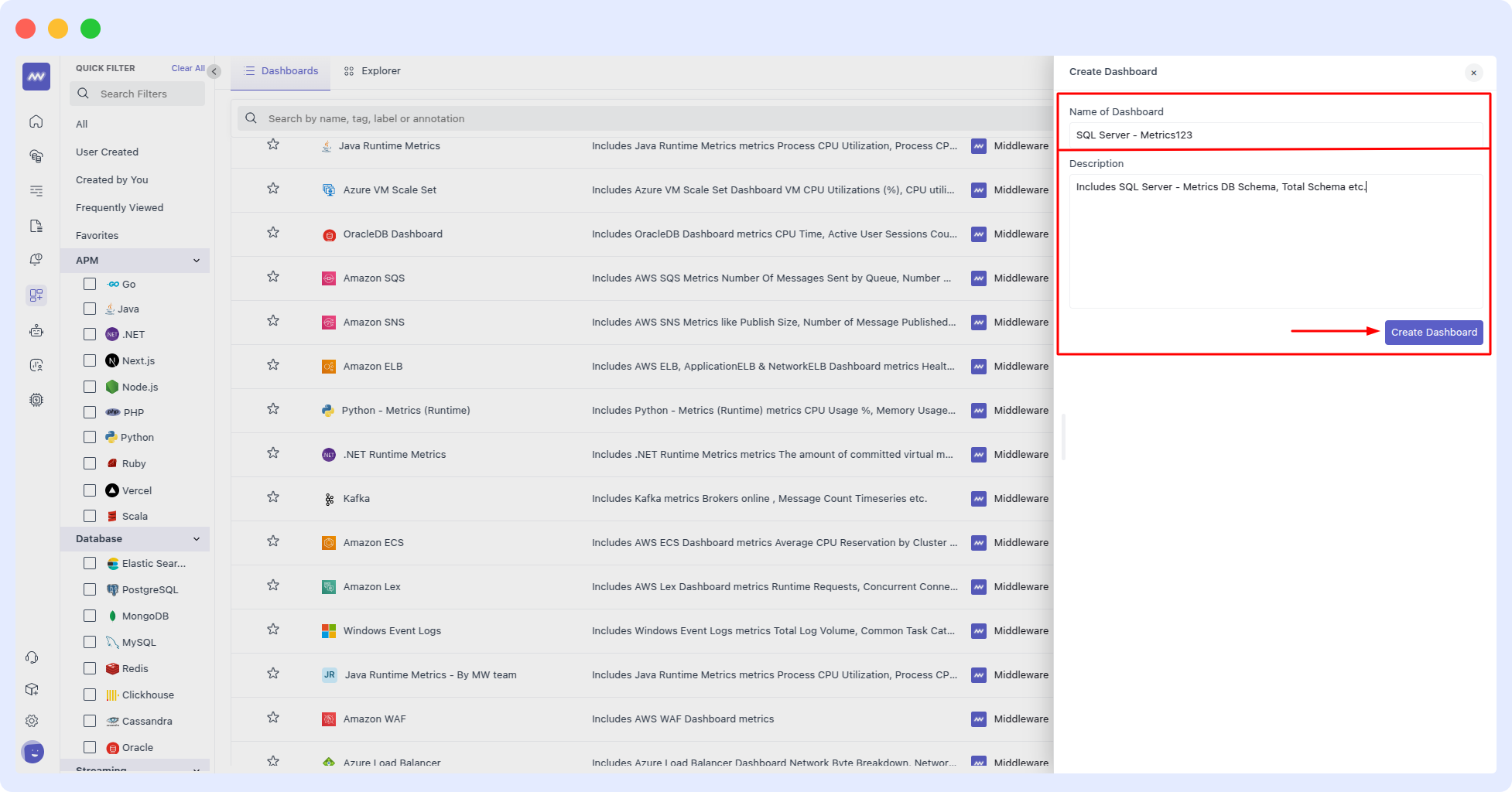Collapse the Database filter section
The image size is (1512, 792).
[x=197, y=539]
